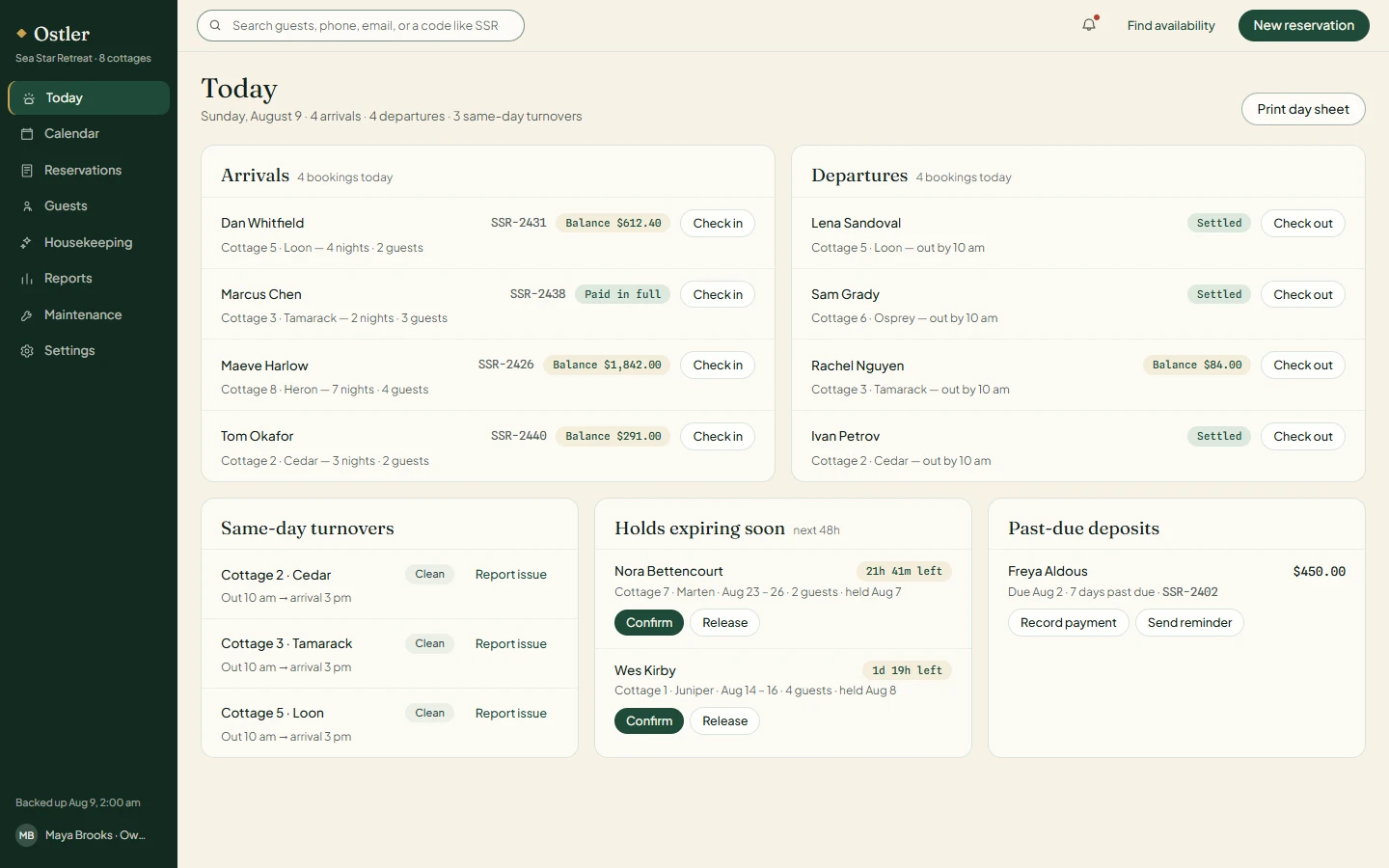
Task: Check in Dan Whitfield
Action: [x=718, y=224]
